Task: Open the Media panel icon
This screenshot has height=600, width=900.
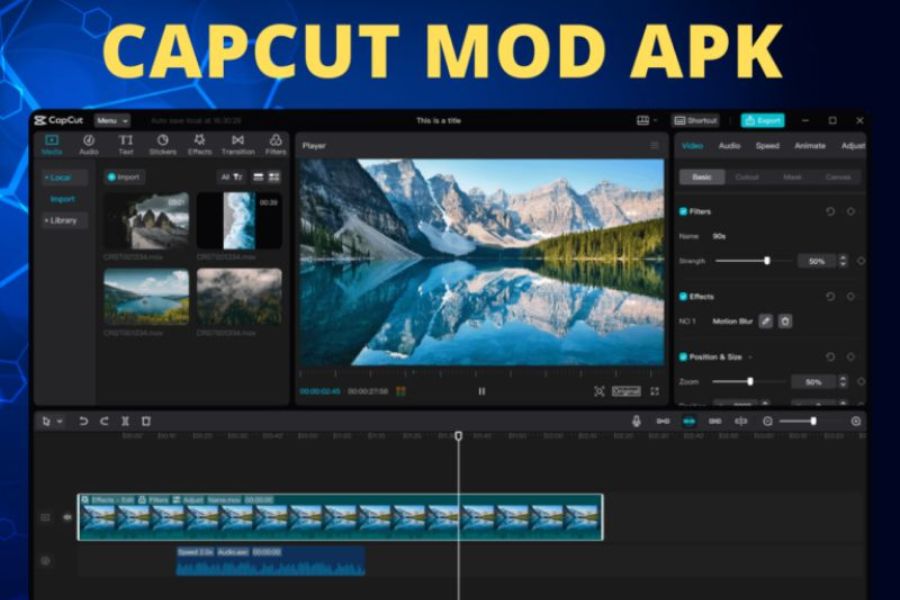Action: point(52,140)
